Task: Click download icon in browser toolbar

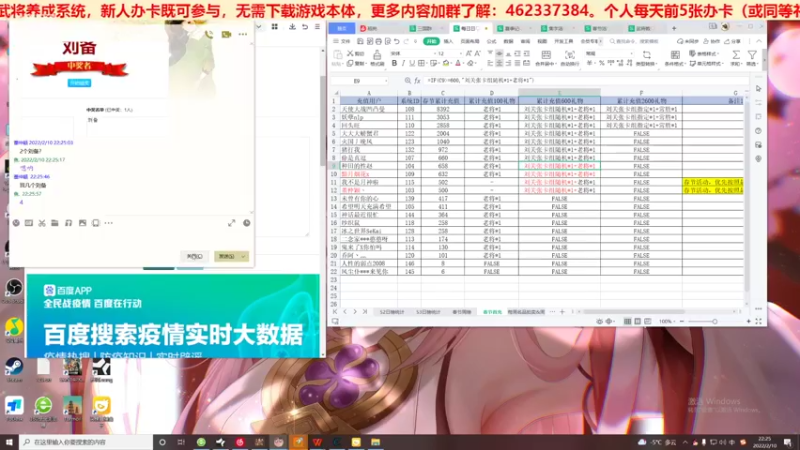Action: pyautogui.click(x=292, y=27)
